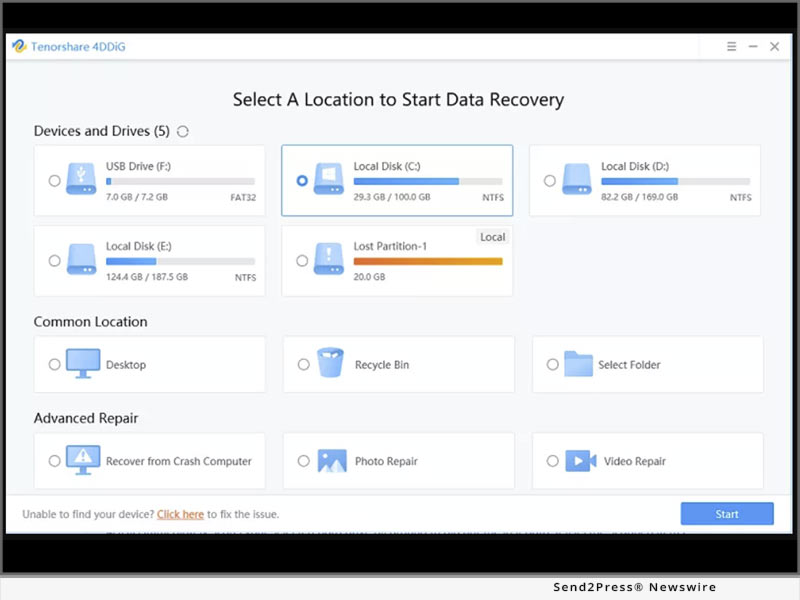The image size is (800, 600).
Task: Click the Video Repair camera icon
Action: 581,461
